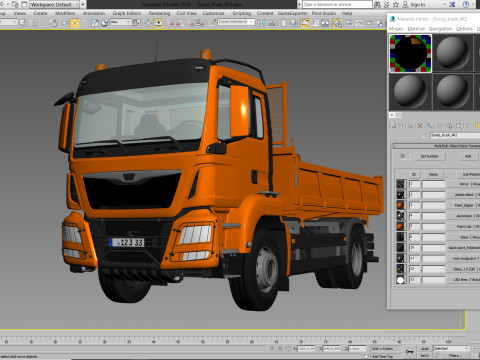Click the Help question mark icon
Screen dimensions: 480x360
pos(466,4)
